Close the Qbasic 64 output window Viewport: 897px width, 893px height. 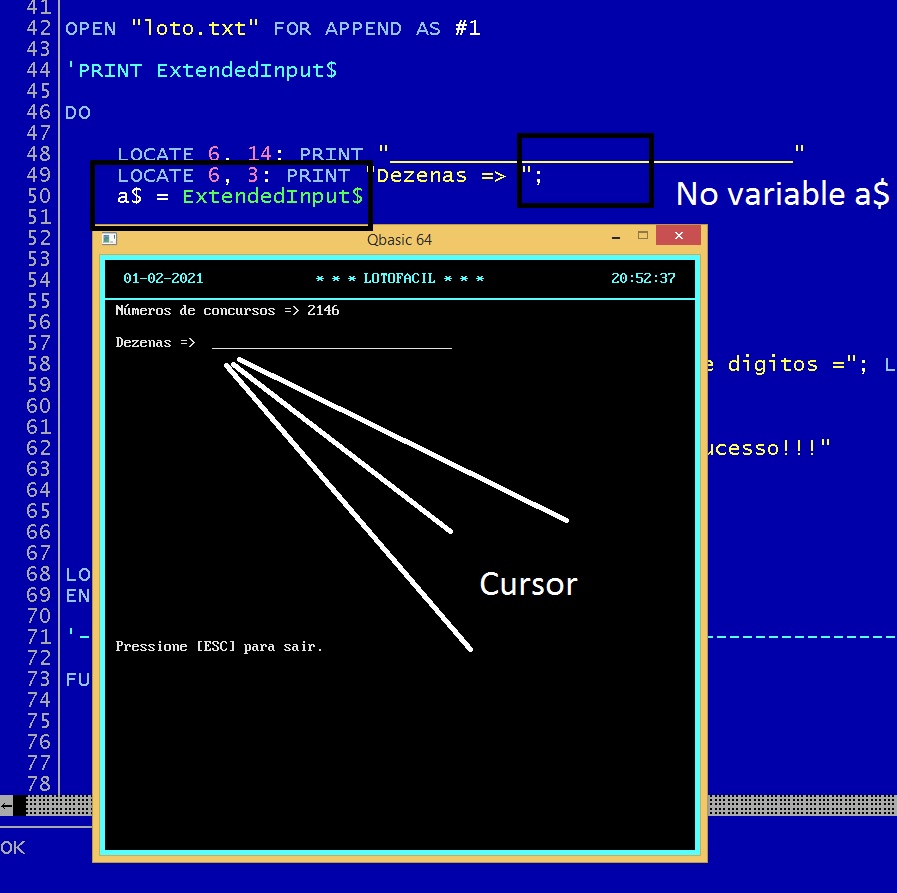pos(679,238)
